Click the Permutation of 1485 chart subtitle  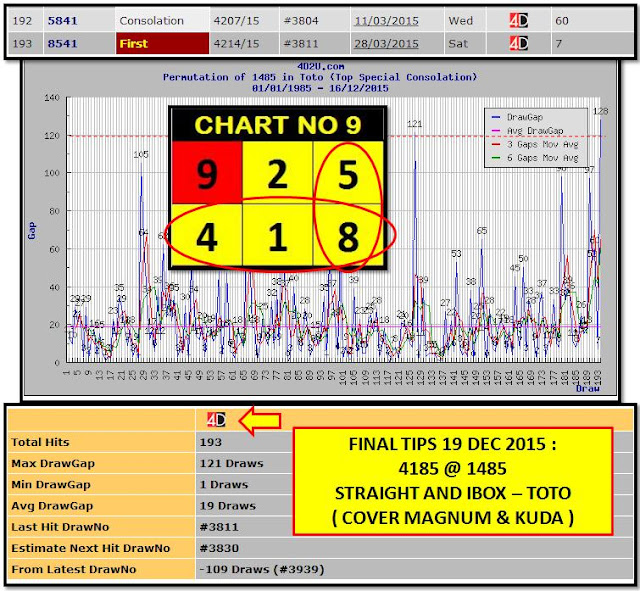coord(320,77)
